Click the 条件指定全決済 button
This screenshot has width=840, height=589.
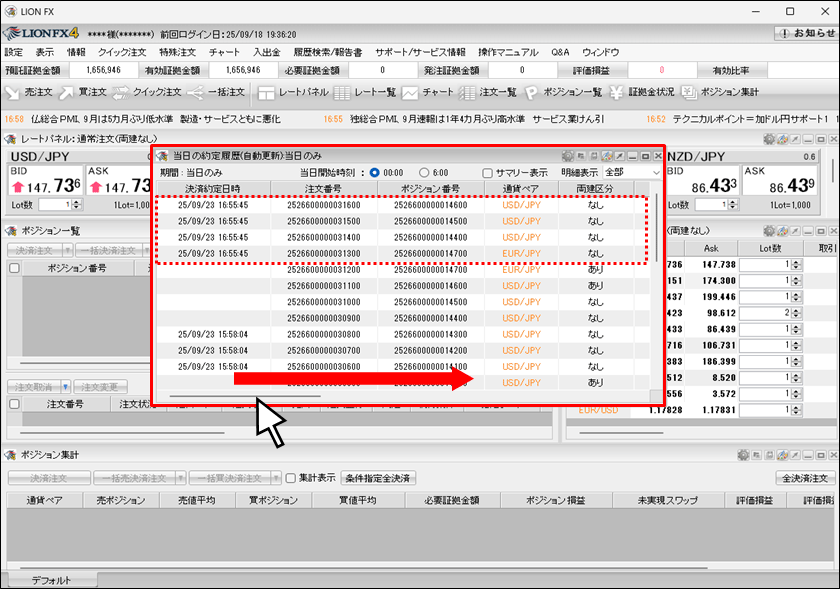380,478
